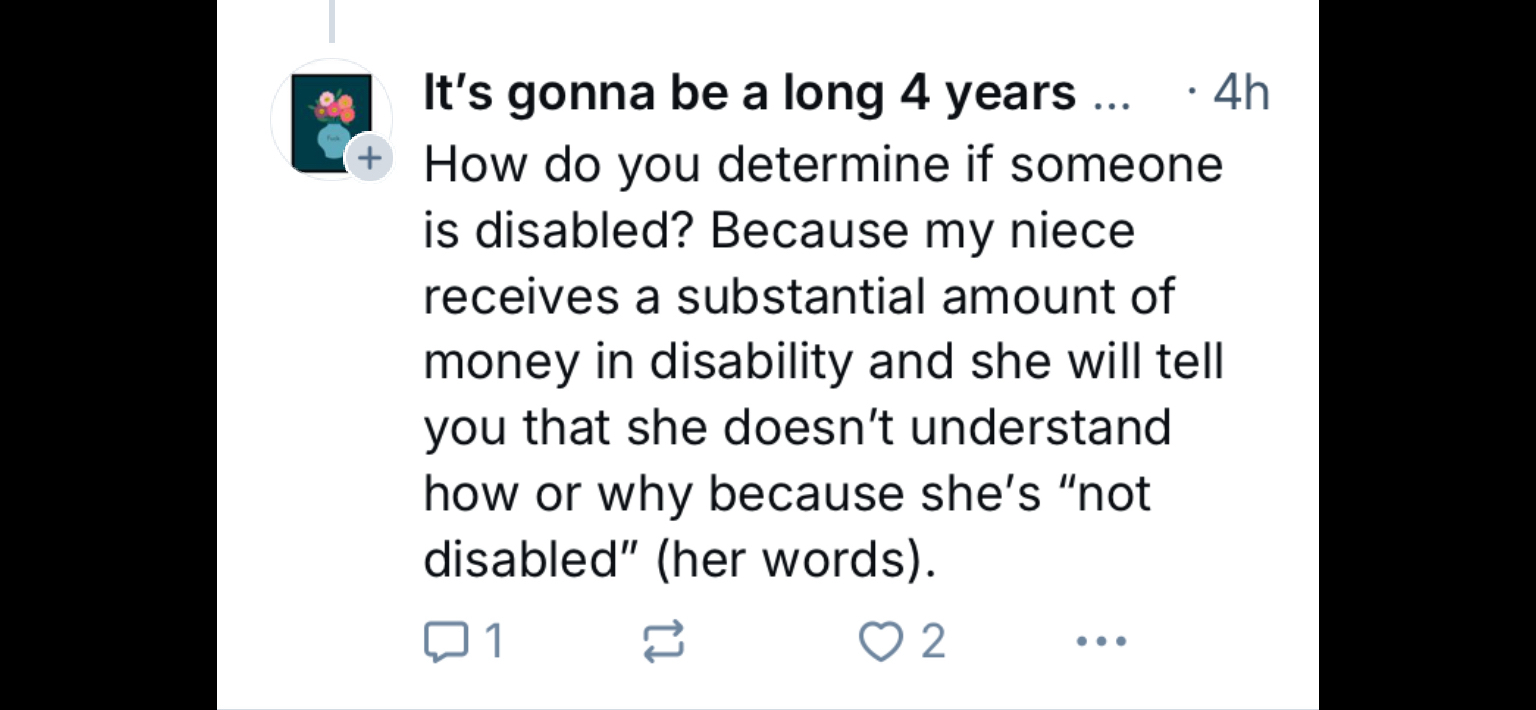Click the line "money in disability and she will tell"
The height and width of the screenshot is (710, 1536).
point(822,361)
